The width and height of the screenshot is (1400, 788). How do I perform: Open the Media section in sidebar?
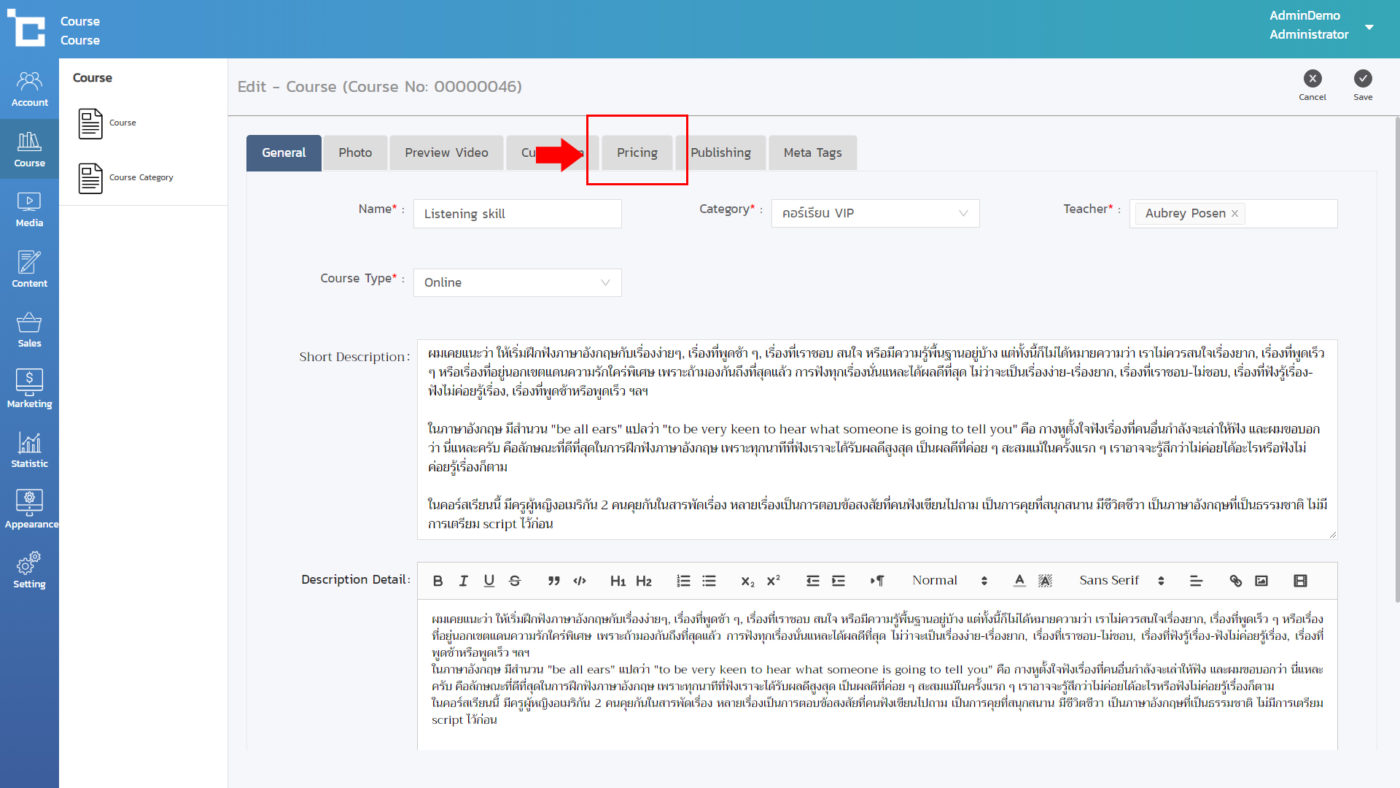click(x=29, y=210)
